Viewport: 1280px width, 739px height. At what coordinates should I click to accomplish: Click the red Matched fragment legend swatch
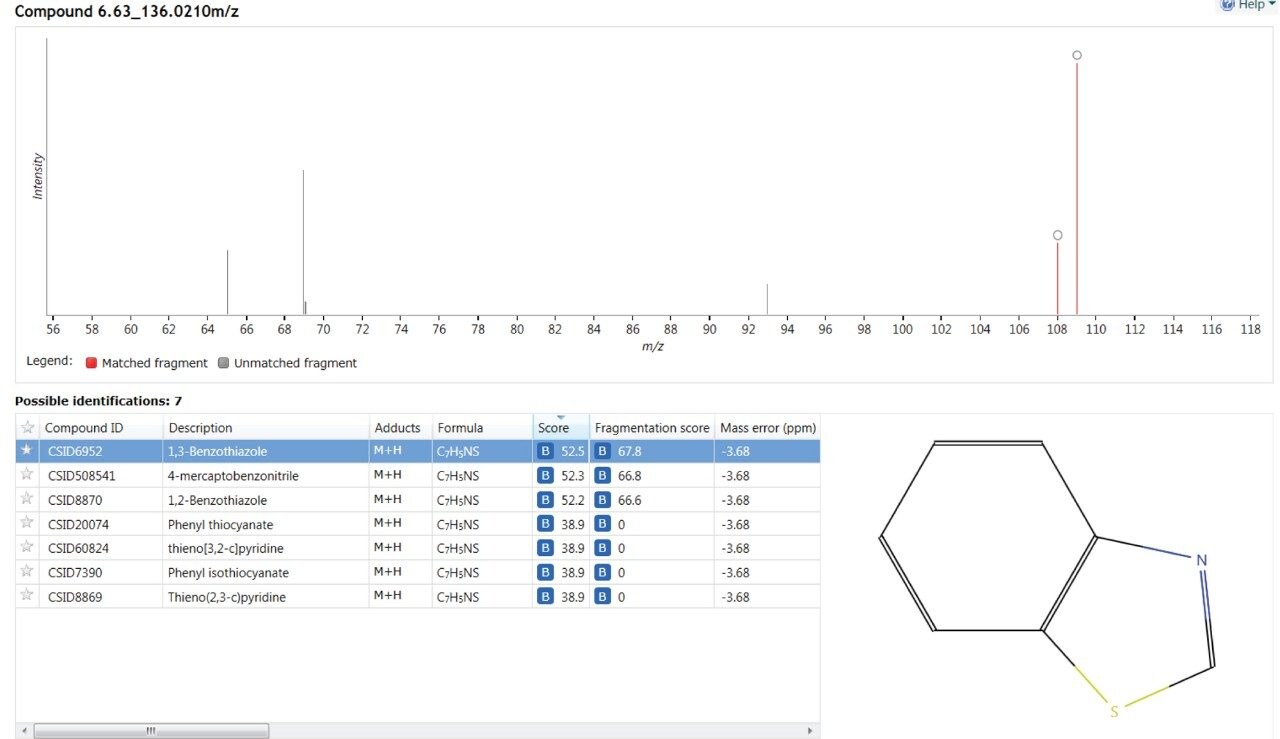91,363
